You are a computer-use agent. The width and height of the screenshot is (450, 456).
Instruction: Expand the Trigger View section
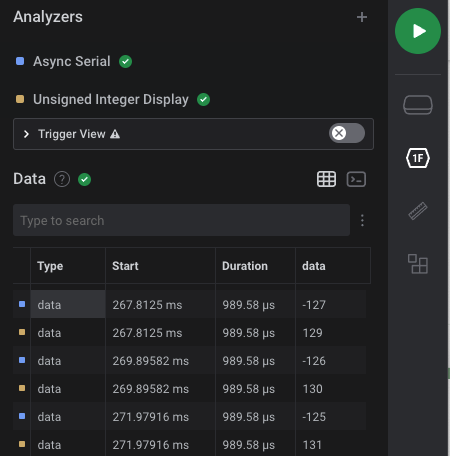(26, 134)
